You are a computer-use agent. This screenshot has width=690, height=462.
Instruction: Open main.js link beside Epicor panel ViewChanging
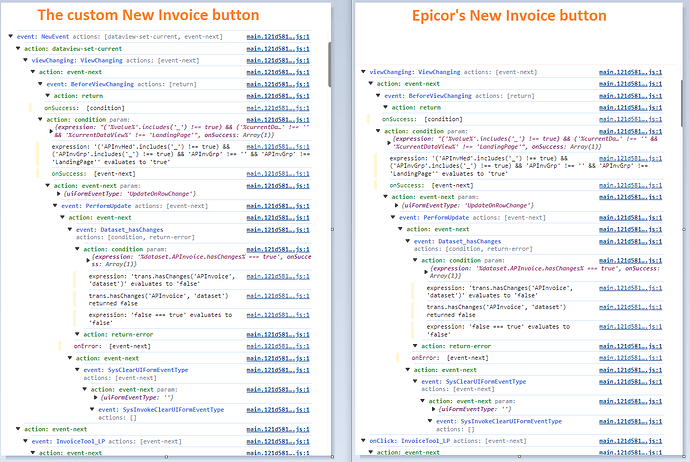pyautogui.click(x=630, y=72)
